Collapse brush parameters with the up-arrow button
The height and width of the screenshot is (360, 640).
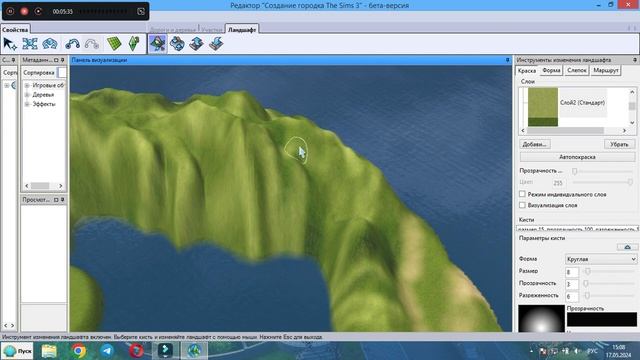(627, 247)
